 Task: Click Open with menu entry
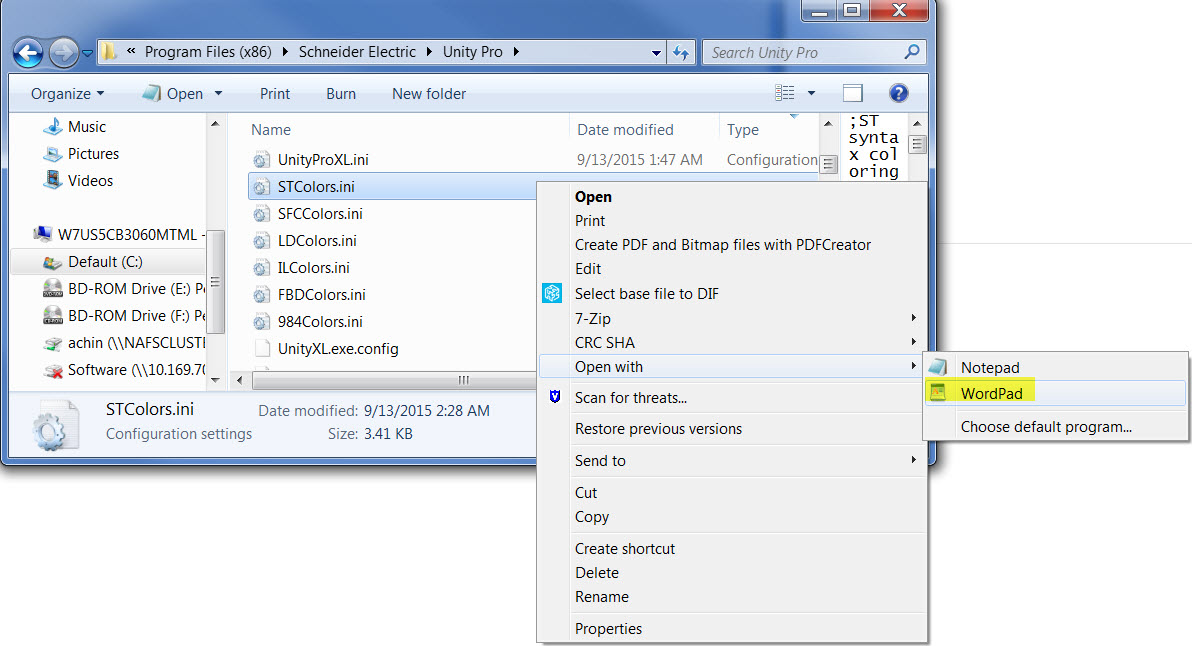click(x=731, y=367)
